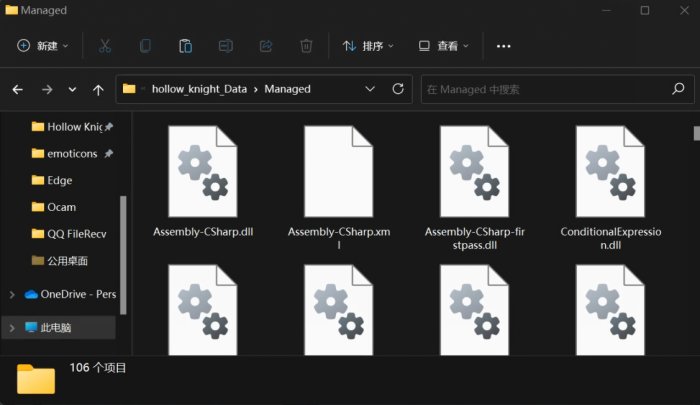Expand the 此电脑 (This PC) node

click(x=12, y=328)
